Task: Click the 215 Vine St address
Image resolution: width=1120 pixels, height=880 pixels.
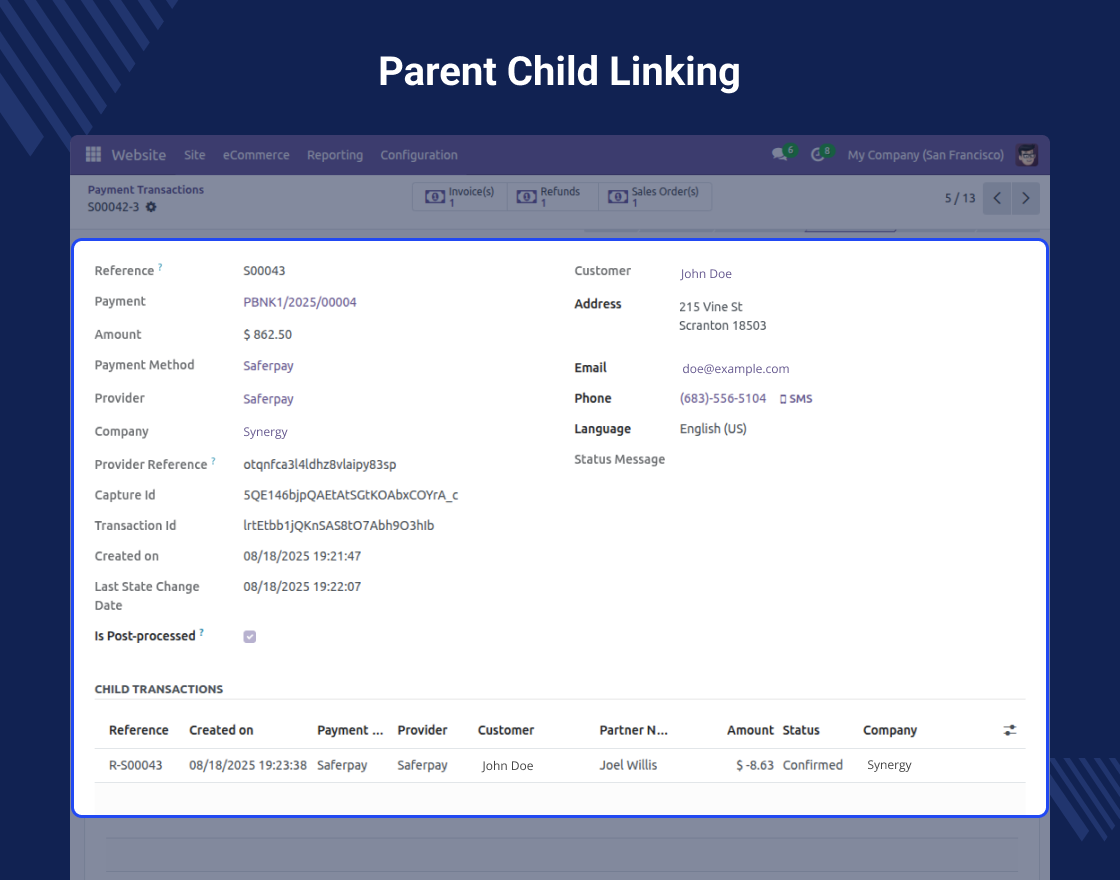Action: pos(711,306)
